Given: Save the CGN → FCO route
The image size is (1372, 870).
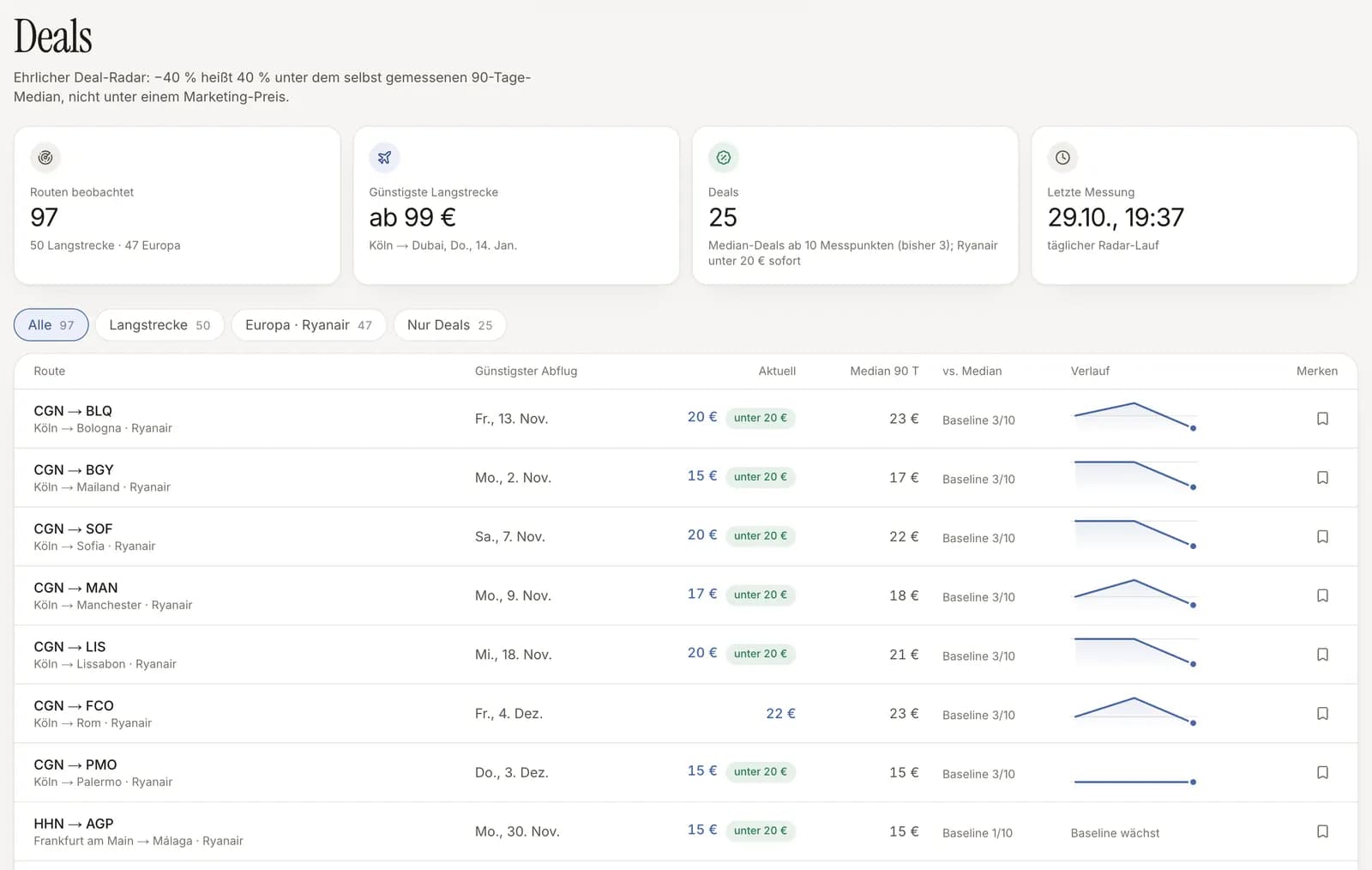Looking at the screenshot, I should coord(1322,714).
